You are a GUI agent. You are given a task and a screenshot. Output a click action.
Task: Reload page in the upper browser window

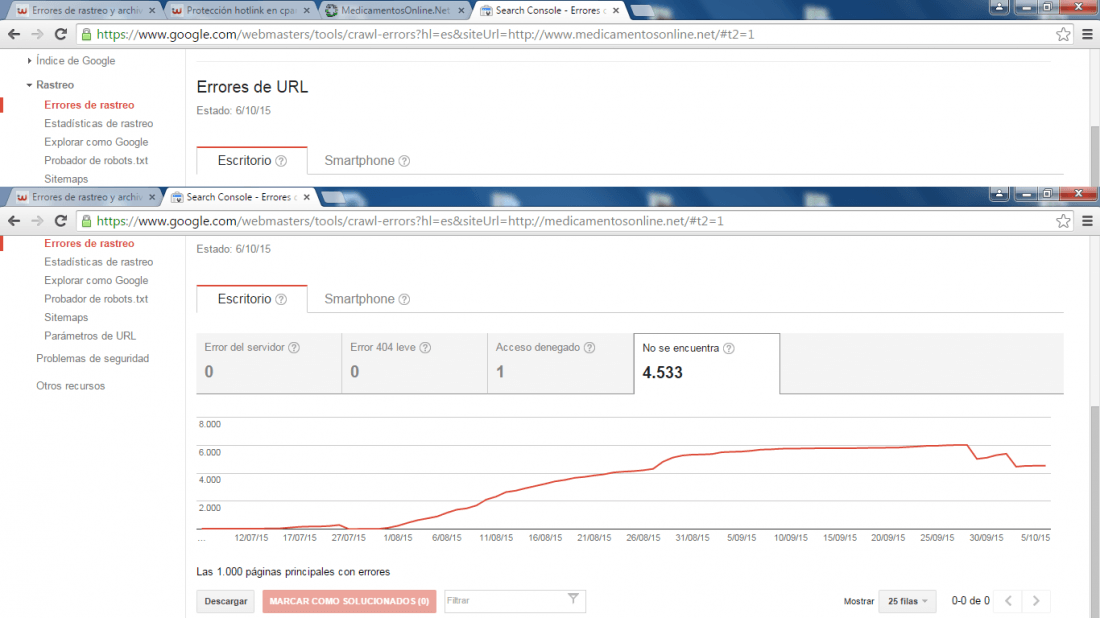61,34
